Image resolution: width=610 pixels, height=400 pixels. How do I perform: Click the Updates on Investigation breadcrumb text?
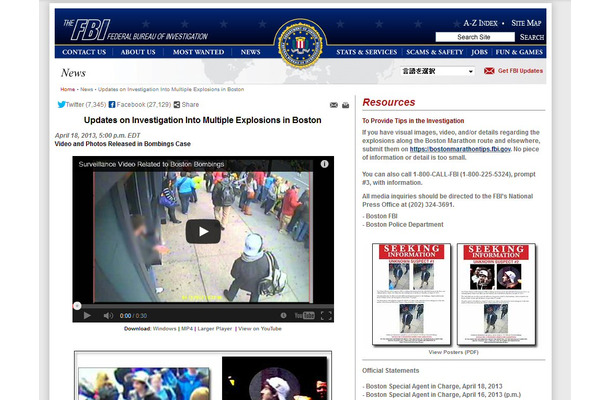(171, 89)
